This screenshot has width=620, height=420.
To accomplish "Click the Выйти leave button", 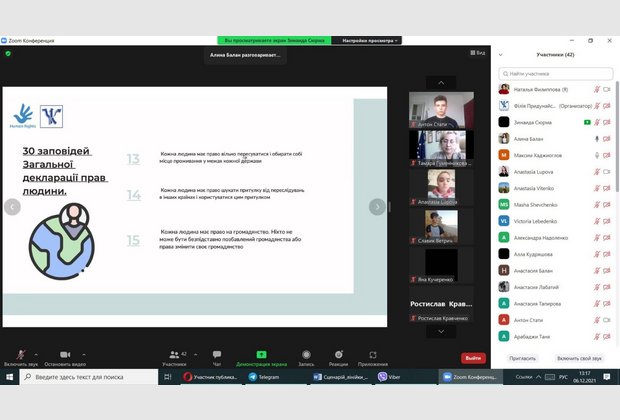I will coord(473,358).
